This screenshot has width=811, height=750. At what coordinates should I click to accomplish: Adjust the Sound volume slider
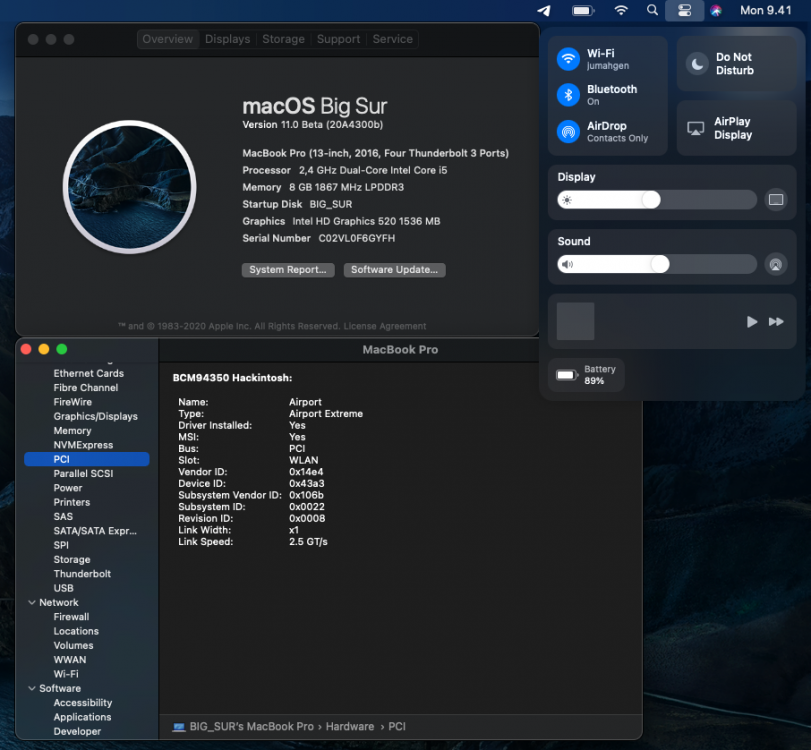pyautogui.click(x=657, y=264)
